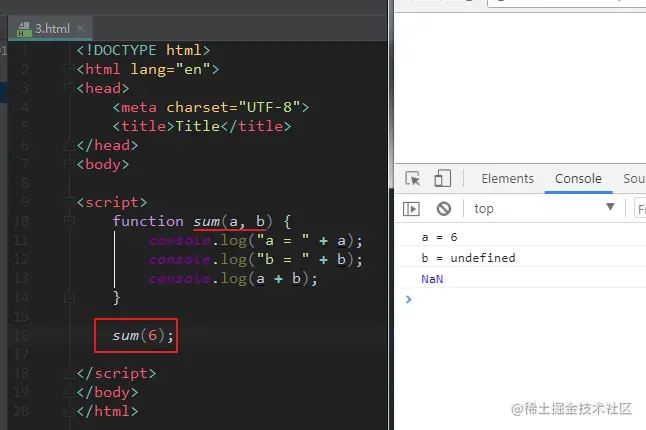Click the meta charset="UTF-8" tag
The image size is (646, 430).
[211, 108]
